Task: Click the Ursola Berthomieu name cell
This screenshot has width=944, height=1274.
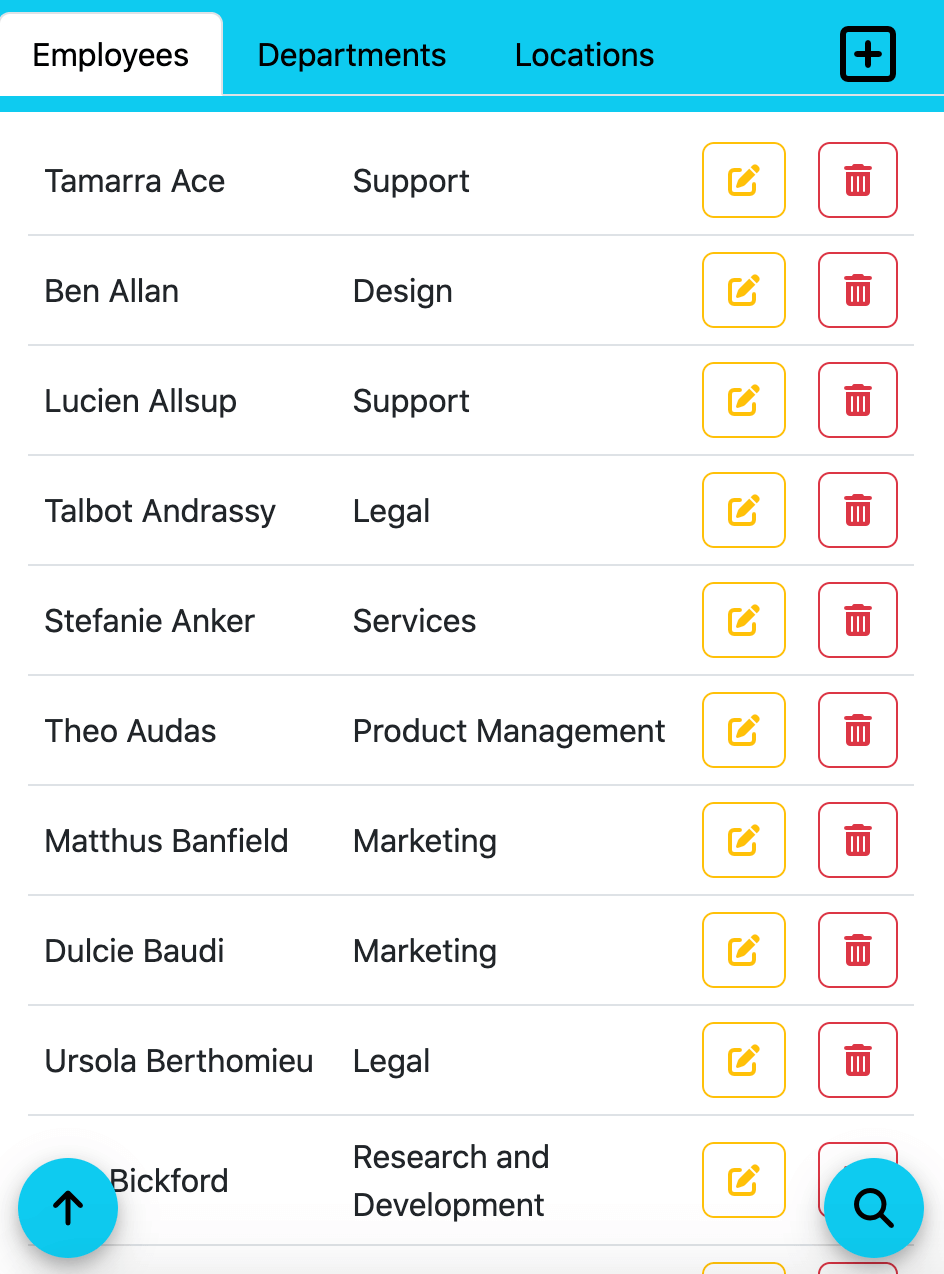Action: [x=179, y=1061]
